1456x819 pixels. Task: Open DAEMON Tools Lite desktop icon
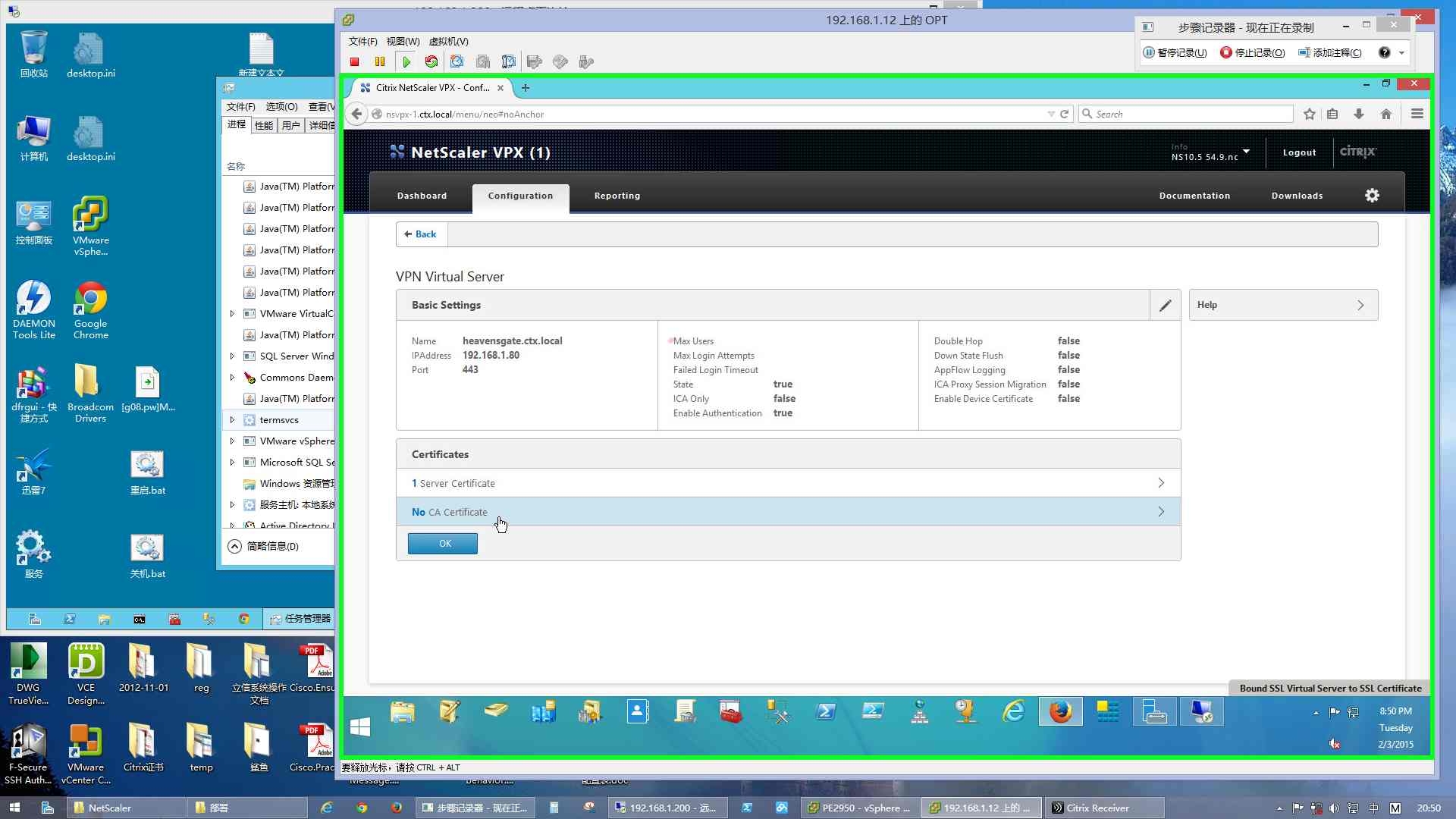pos(34,310)
